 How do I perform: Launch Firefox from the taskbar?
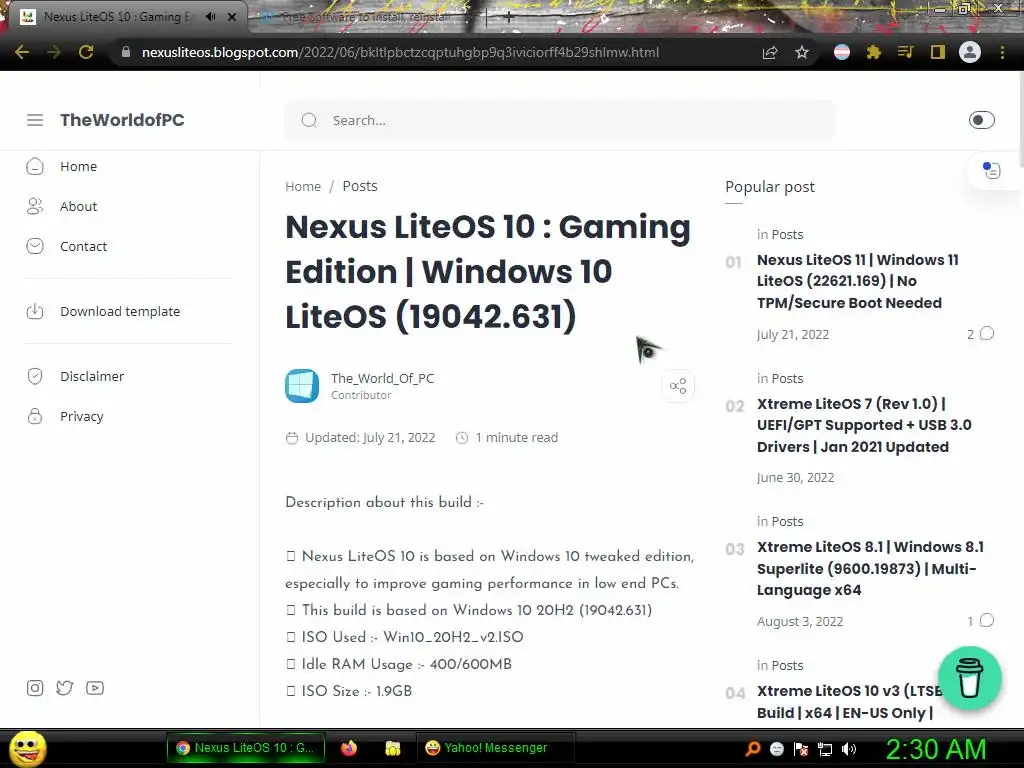[x=349, y=748]
